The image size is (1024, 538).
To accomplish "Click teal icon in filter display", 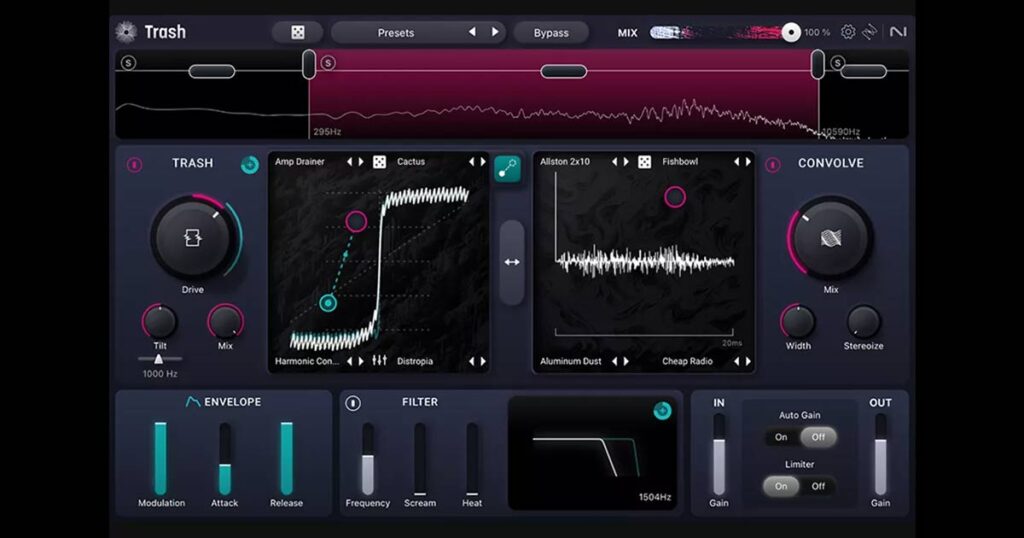I will point(662,411).
